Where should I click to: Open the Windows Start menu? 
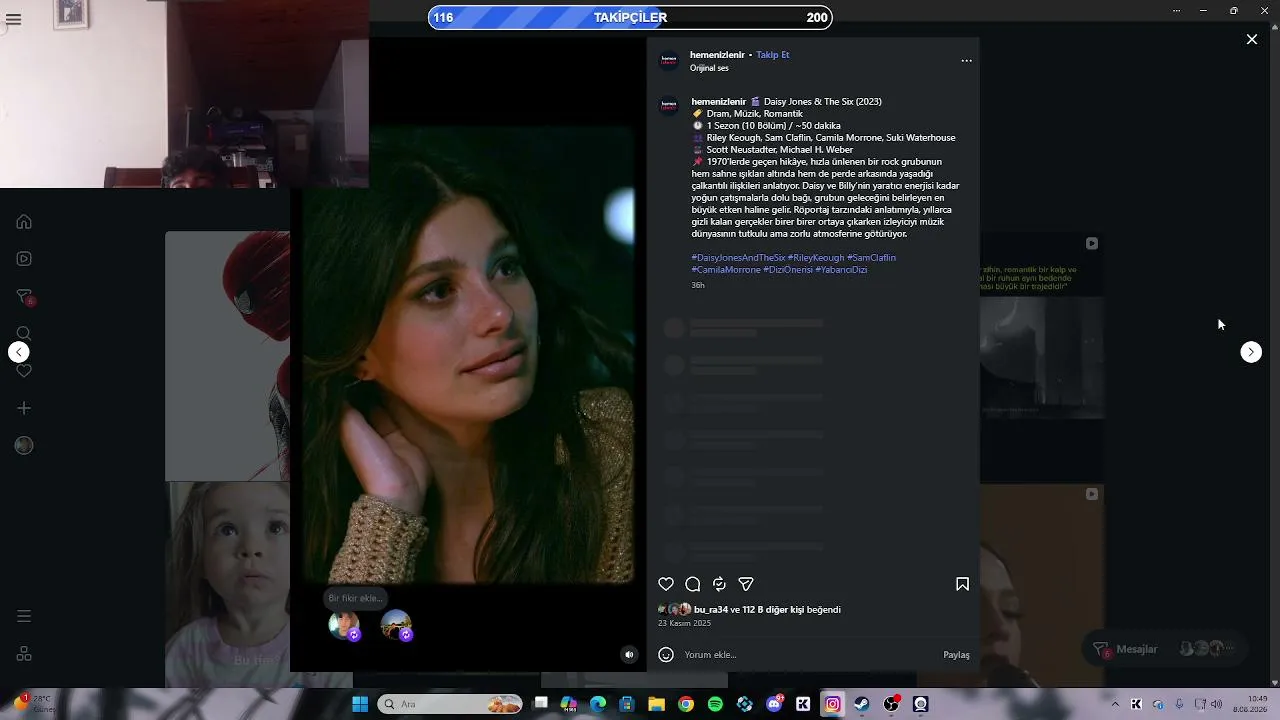tap(360, 704)
